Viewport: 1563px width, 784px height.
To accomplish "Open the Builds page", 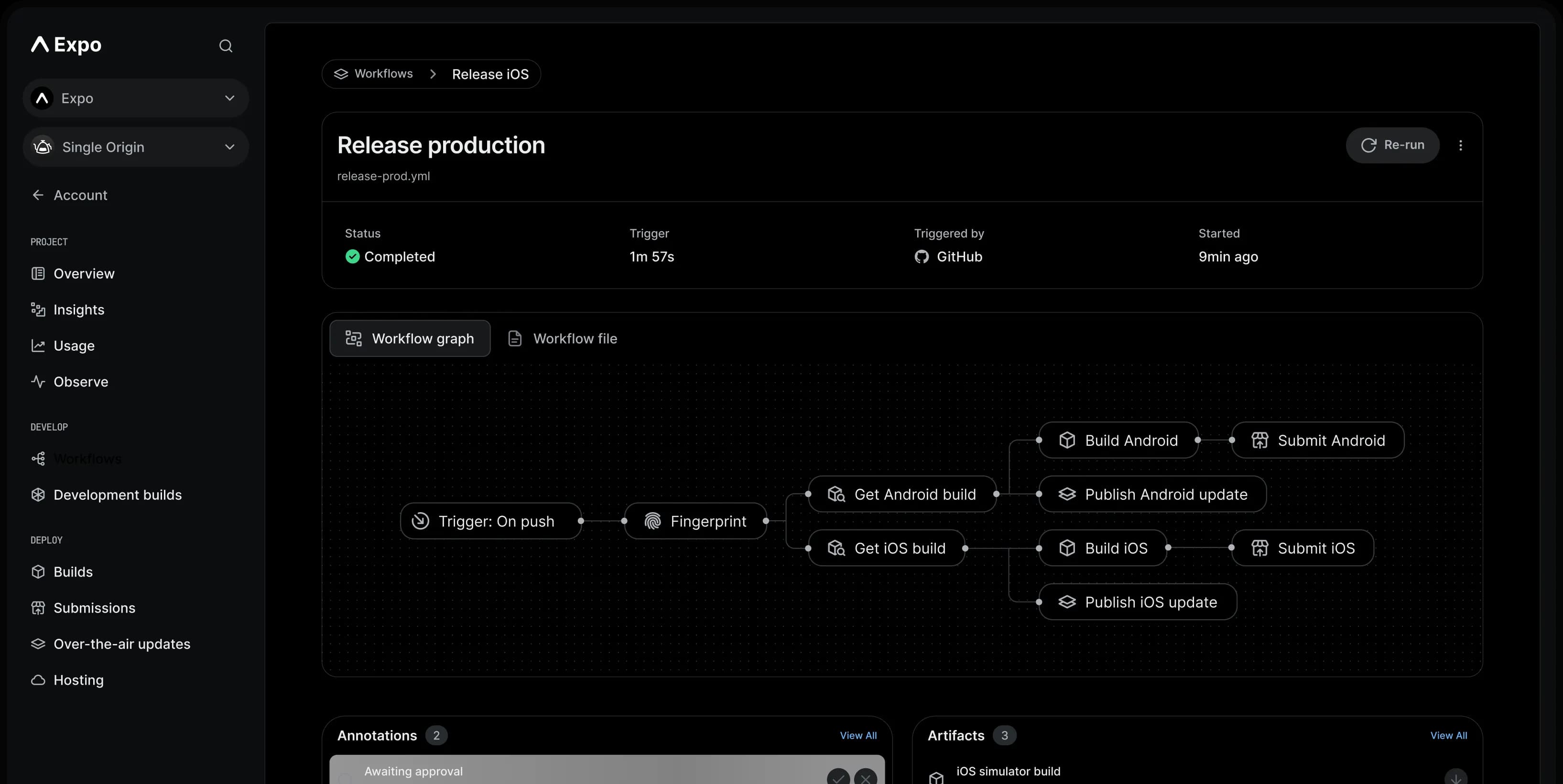I will [x=61, y=572].
